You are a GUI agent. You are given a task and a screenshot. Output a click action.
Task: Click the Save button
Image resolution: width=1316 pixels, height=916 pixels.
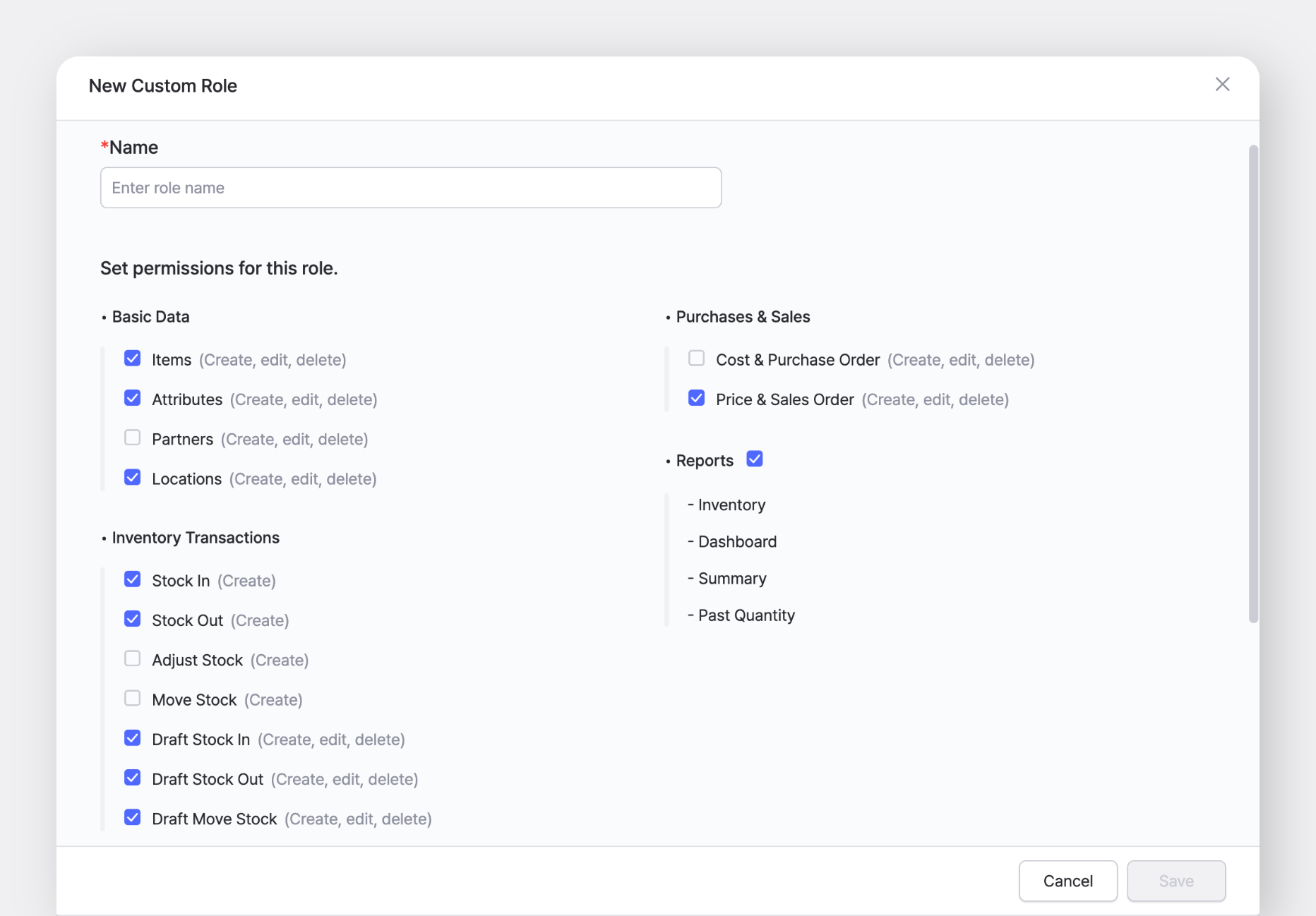click(1176, 881)
